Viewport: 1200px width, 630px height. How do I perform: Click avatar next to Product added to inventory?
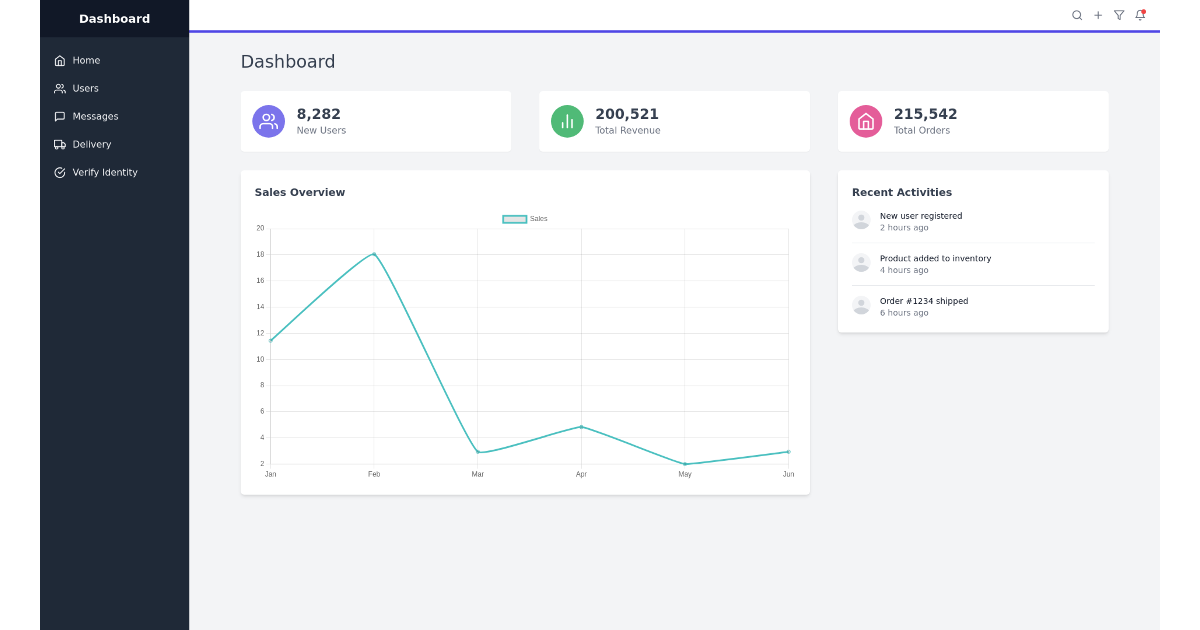861,263
